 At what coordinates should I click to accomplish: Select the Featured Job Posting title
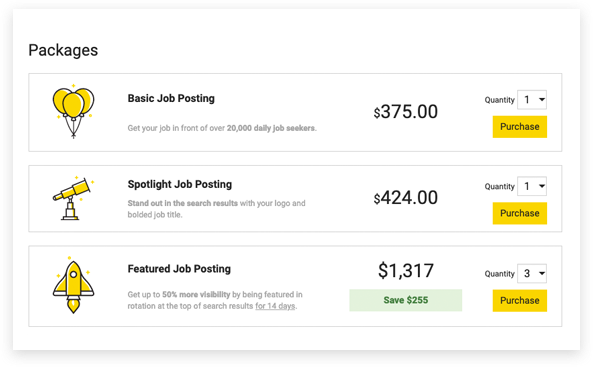(179, 269)
